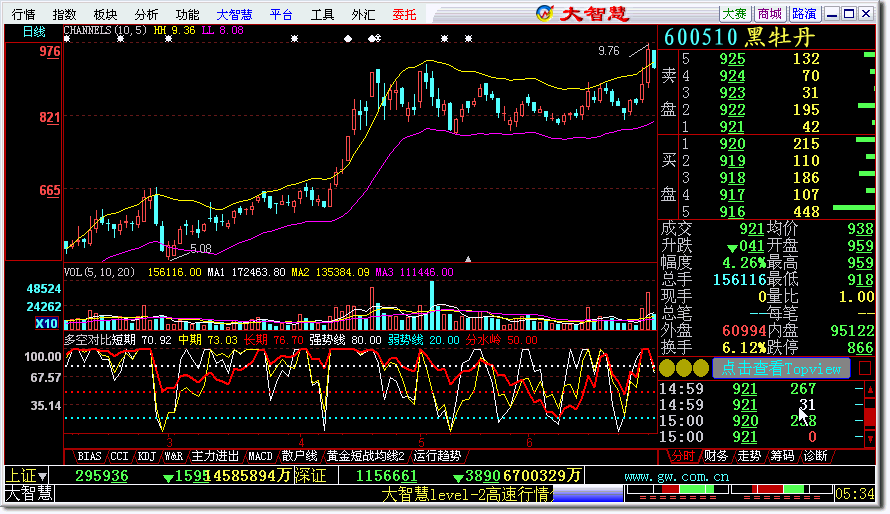890x514 pixels.
Task: Click the 深证 index label
Action: pyautogui.click(x=310, y=475)
